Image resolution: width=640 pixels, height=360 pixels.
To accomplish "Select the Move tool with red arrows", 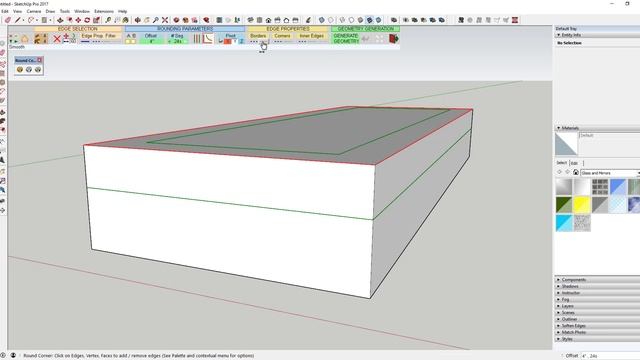I will (x=78, y=20).
